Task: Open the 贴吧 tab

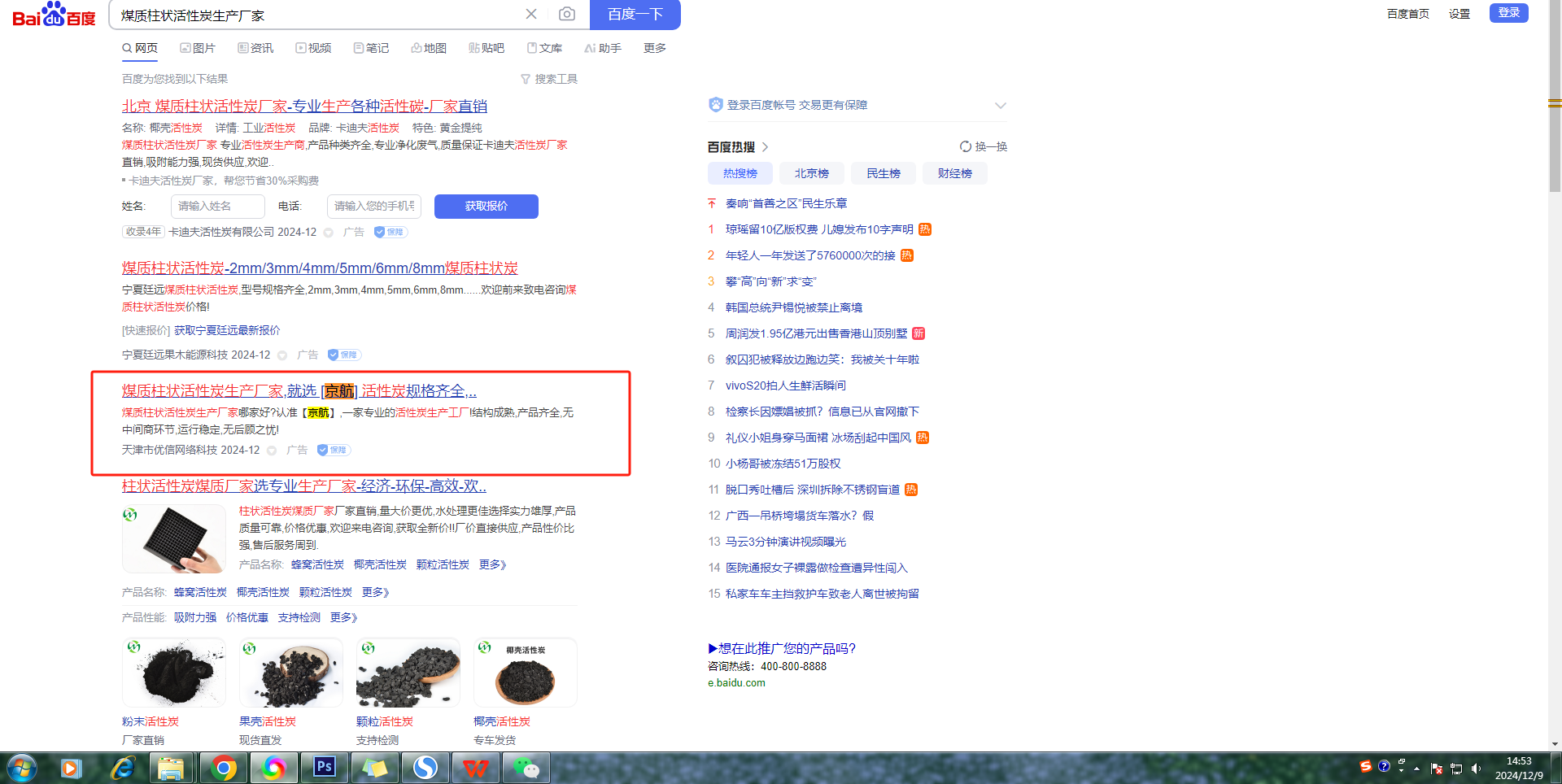Action: (486, 48)
